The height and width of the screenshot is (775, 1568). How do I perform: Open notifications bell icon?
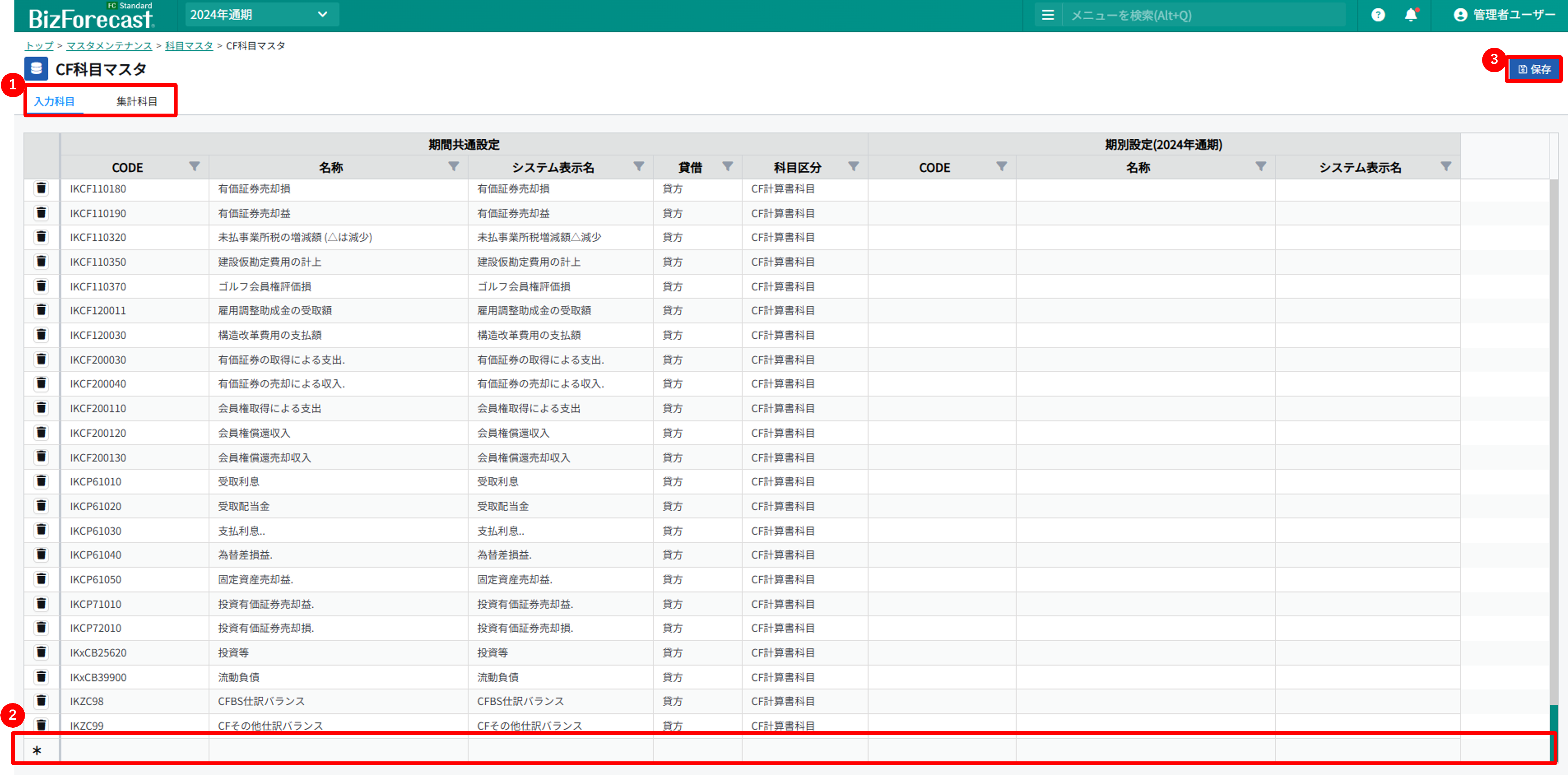click(1410, 15)
